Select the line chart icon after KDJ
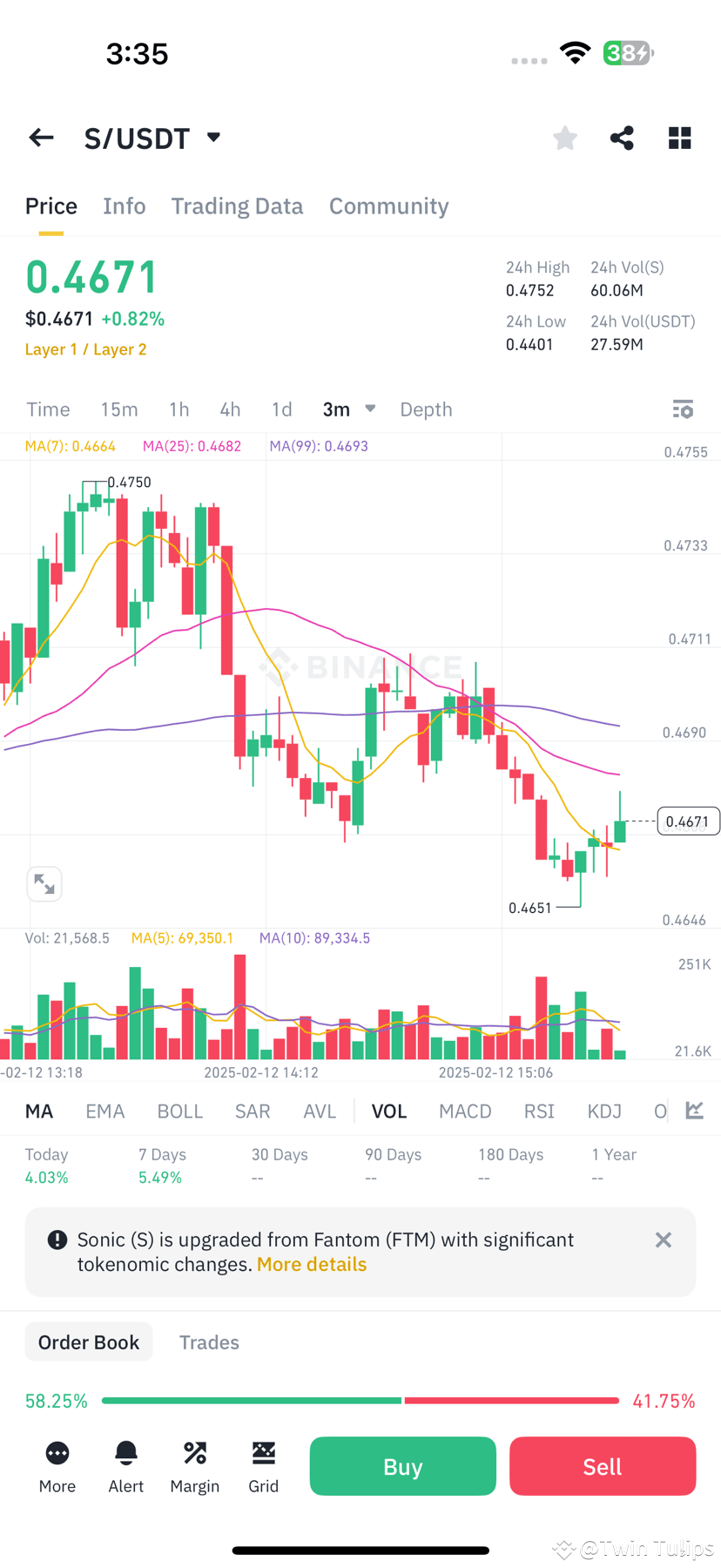The height and width of the screenshot is (1568, 721). (x=694, y=1111)
